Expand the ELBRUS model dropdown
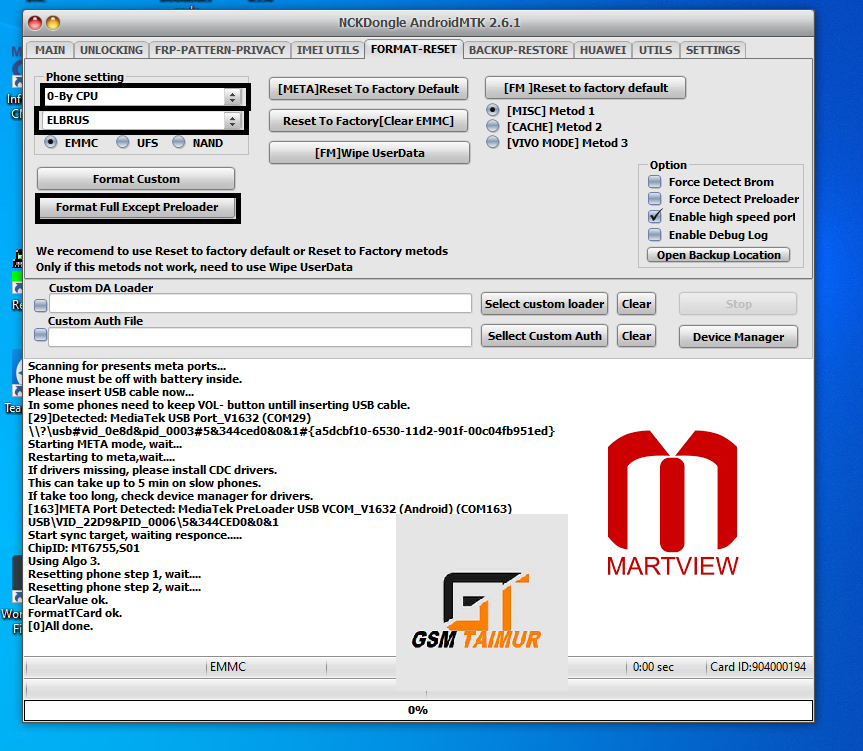This screenshot has height=751, width=863. (141, 120)
